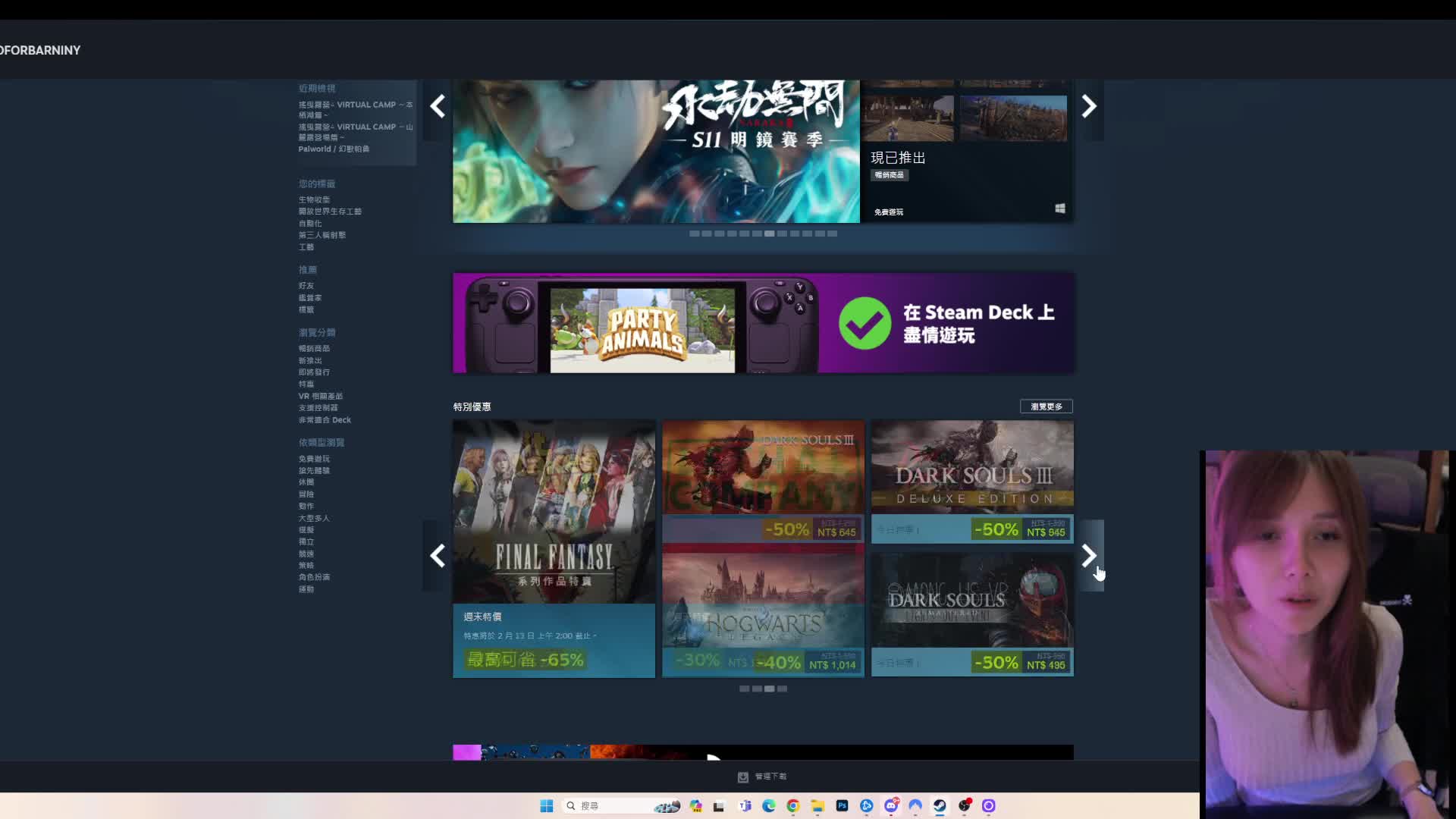This screenshot has height=819, width=1456.
Task: Launch Microsoft Teams from taskbar
Action: [x=745, y=805]
